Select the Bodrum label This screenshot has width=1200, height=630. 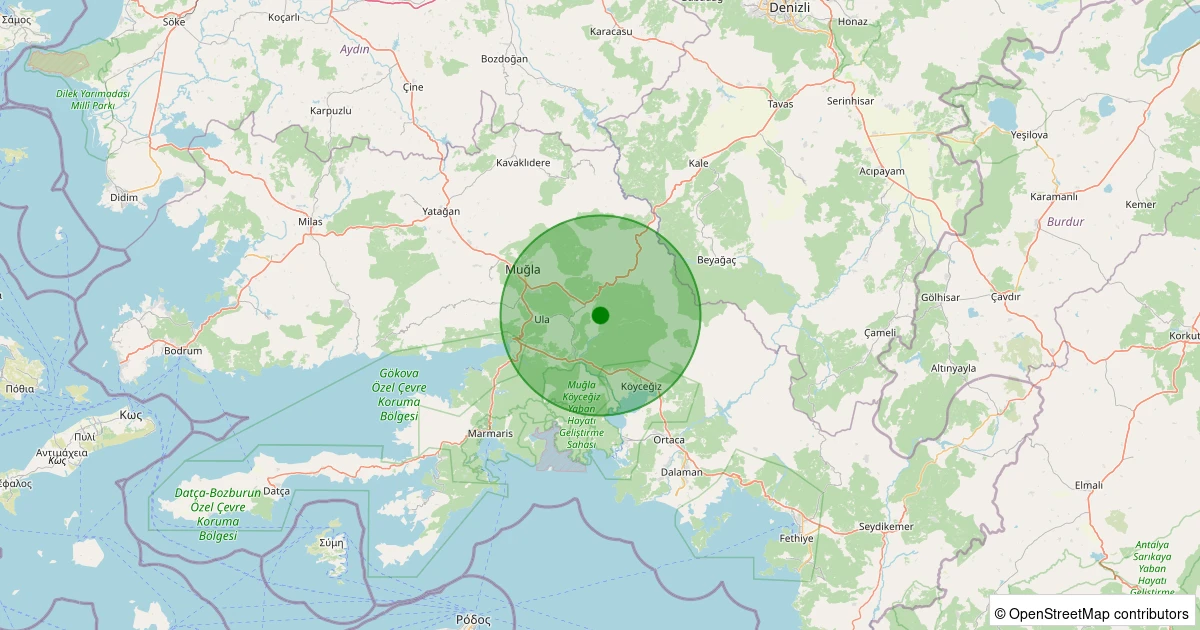click(x=182, y=350)
